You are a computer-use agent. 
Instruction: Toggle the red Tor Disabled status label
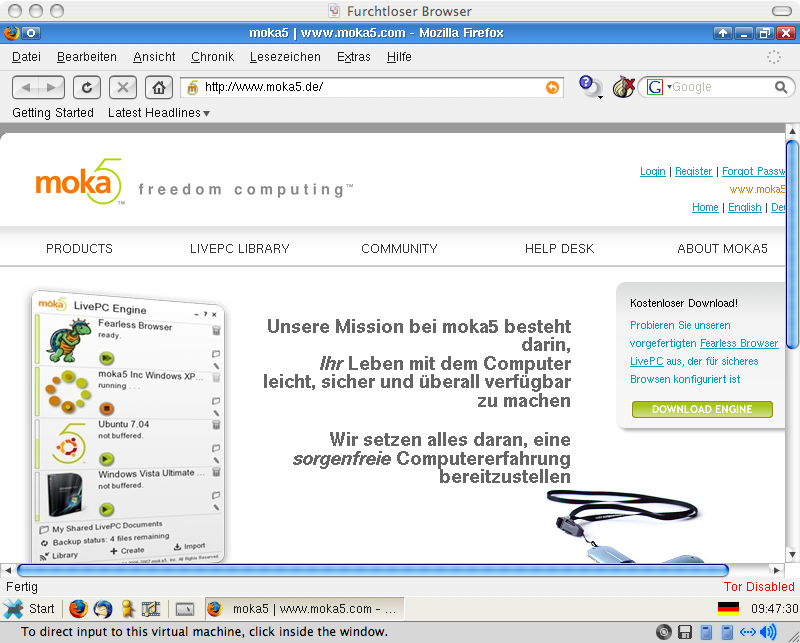tap(759, 586)
